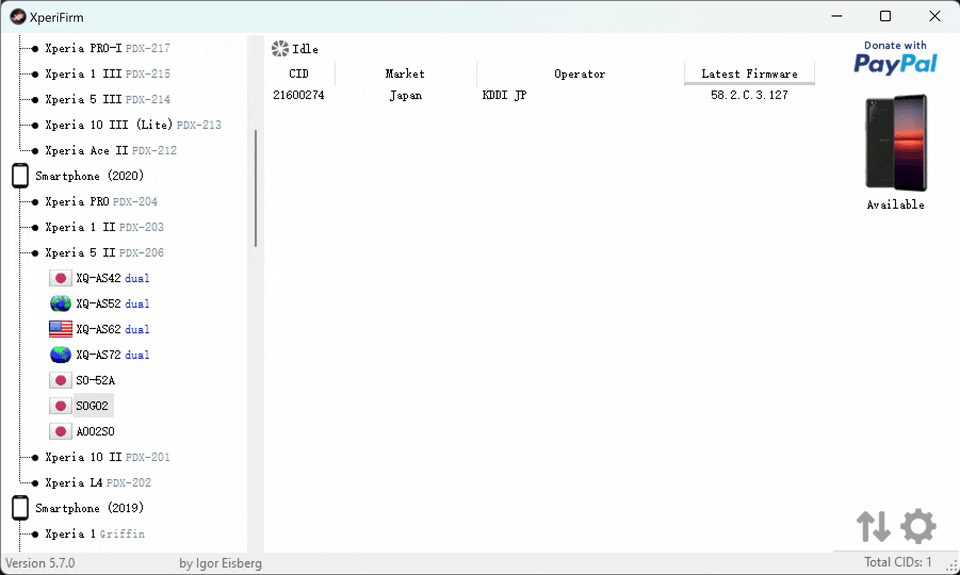Click the Japan flag beside SO-52A

pos(61,380)
